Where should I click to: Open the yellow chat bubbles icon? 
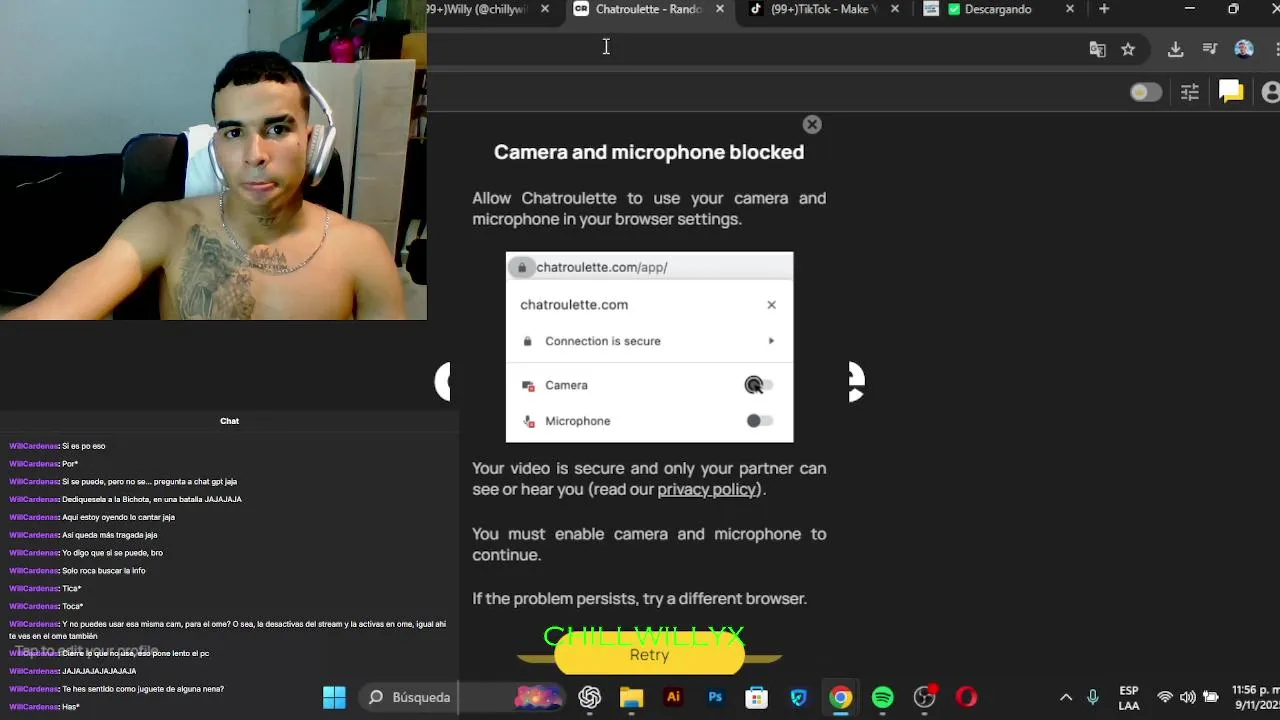pos(1231,92)
